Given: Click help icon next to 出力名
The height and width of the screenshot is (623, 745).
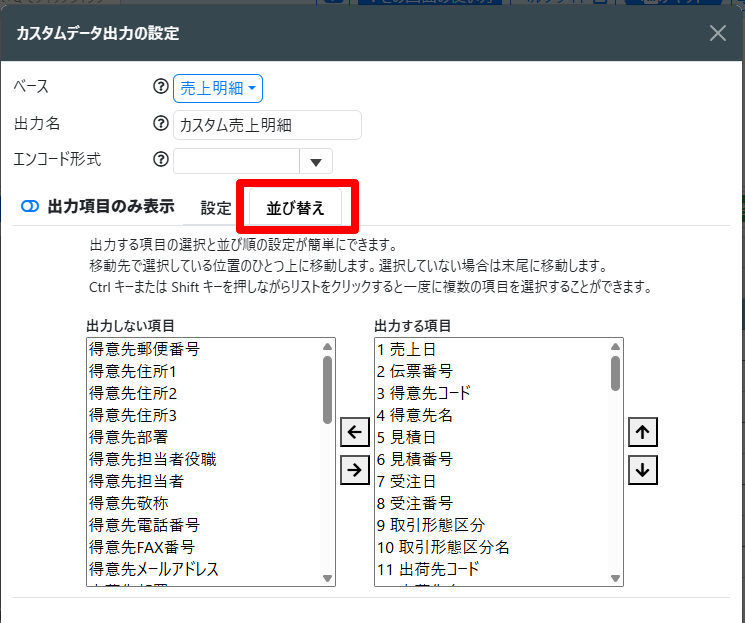Looking at the screenshot, I should pyautogui.click(x=160, y=124).
